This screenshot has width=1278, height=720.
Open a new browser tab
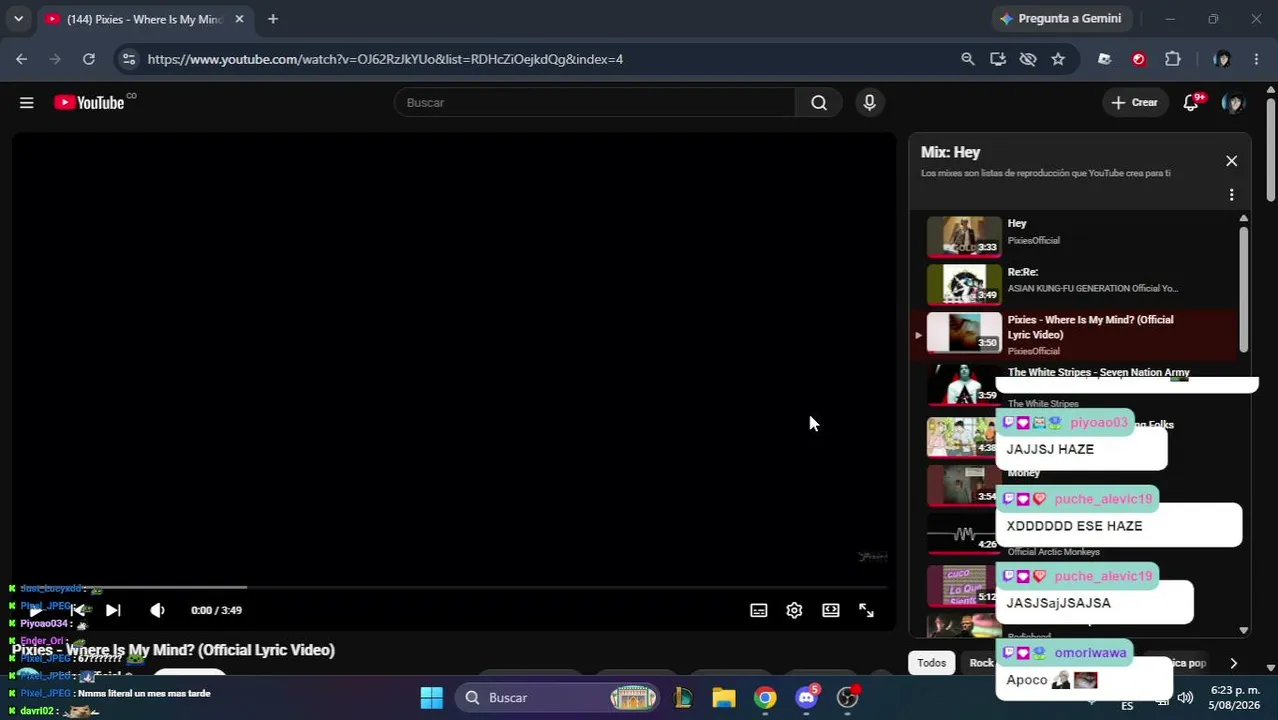[x=273, y=19]
